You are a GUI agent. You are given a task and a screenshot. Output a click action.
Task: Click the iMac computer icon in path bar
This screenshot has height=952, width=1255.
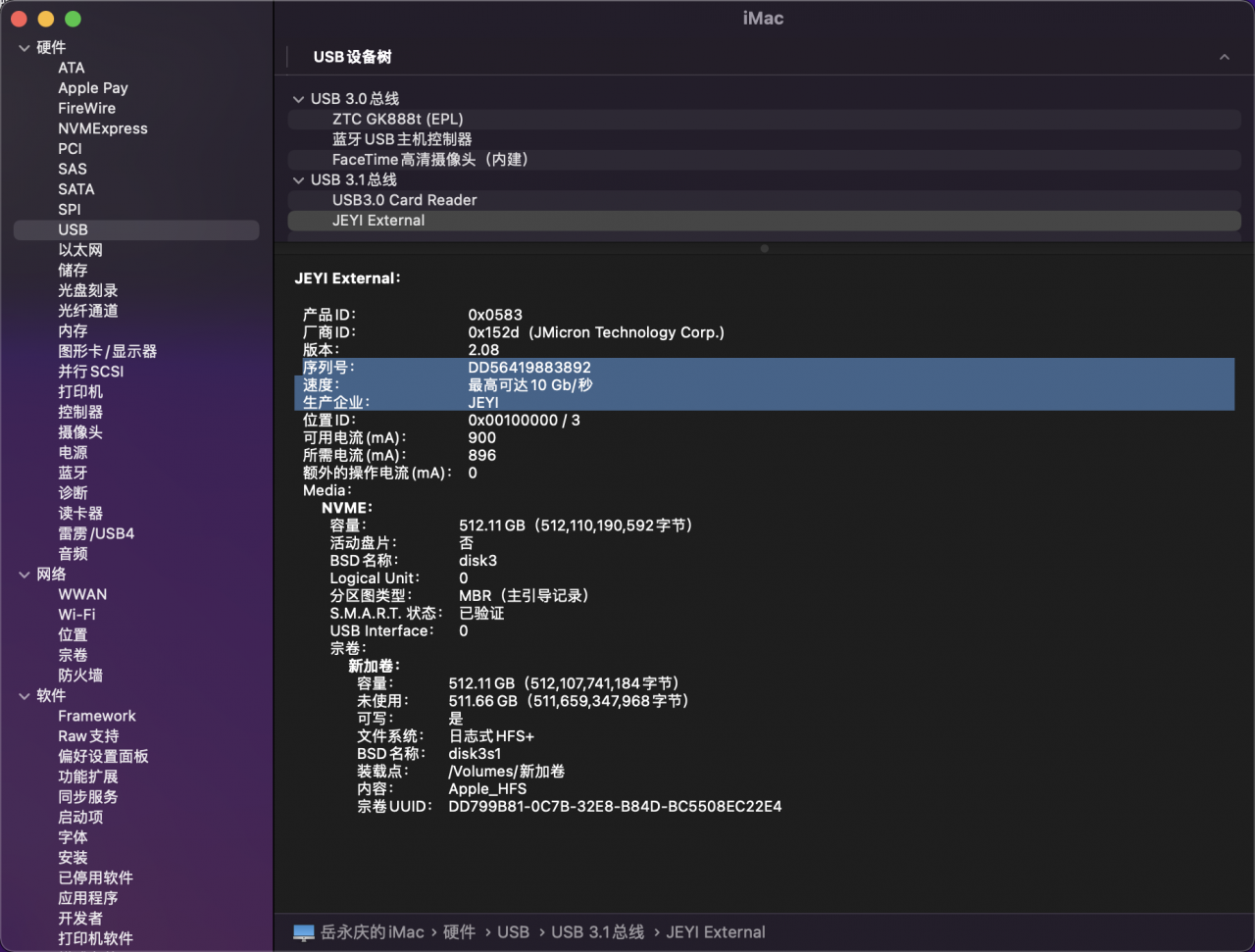pyautogui.click(x=304, y=932)
